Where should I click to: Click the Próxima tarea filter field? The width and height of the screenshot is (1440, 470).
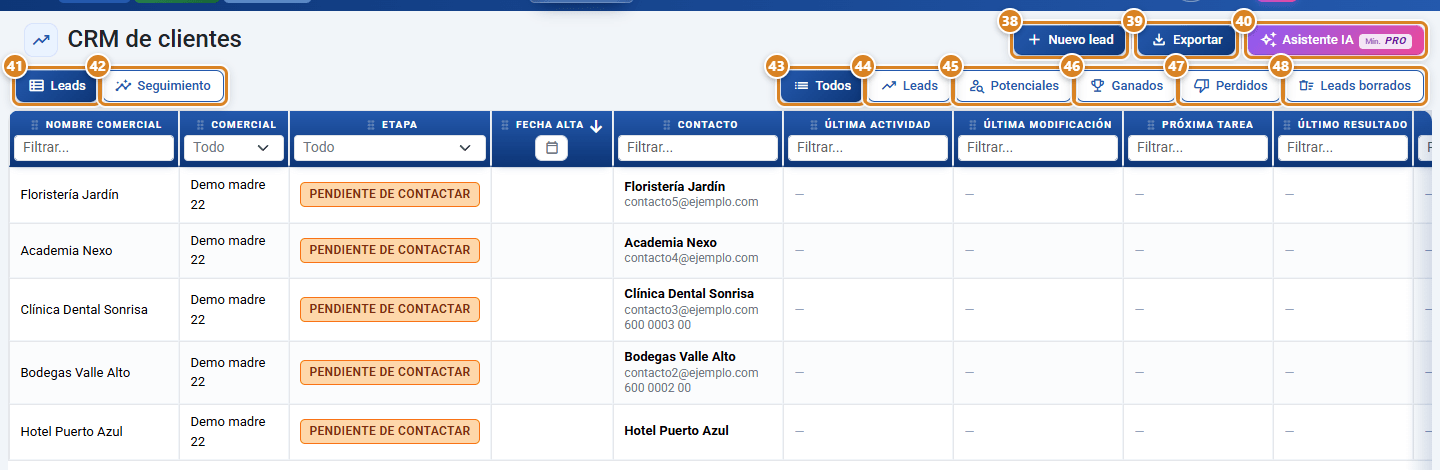[1198, 148]
